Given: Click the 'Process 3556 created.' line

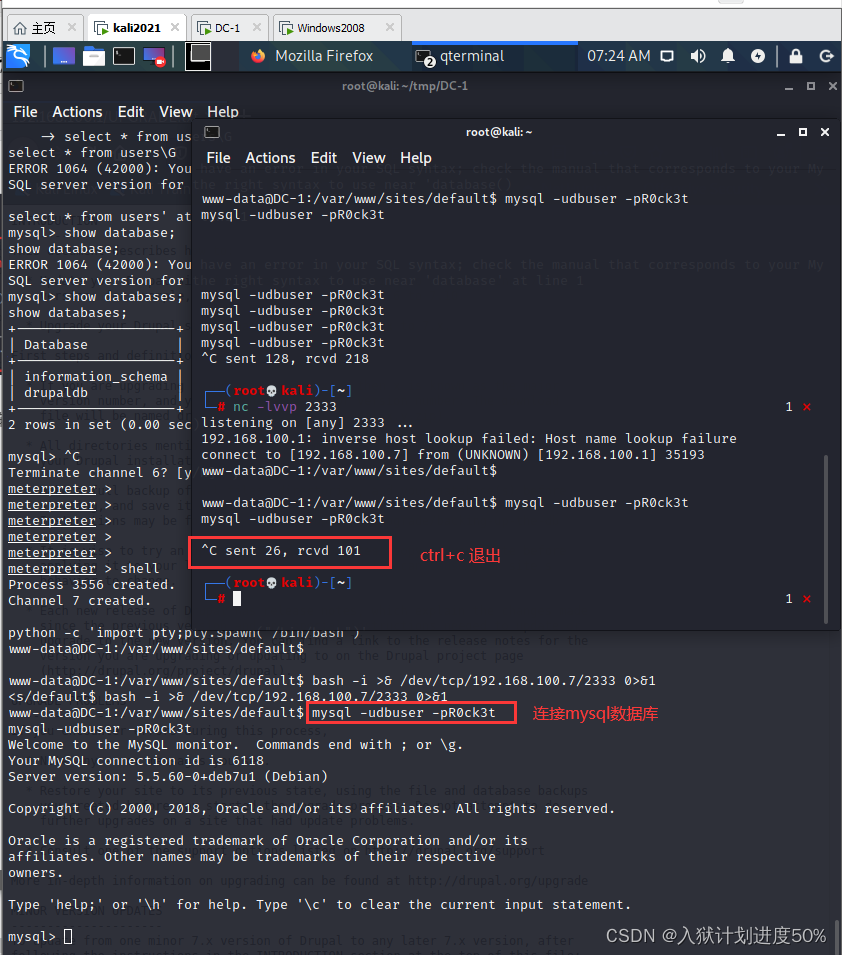Looking at the screenshot, I should (x=91, y=585).
